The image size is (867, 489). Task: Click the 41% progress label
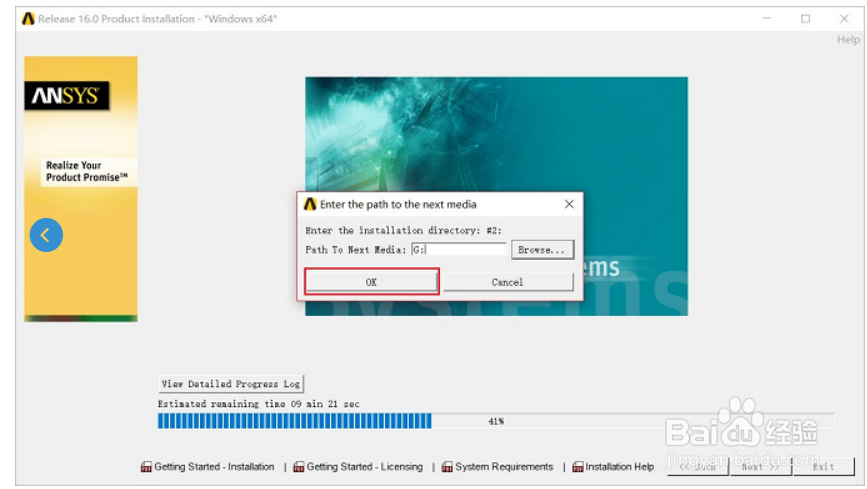tap(496, 422)
